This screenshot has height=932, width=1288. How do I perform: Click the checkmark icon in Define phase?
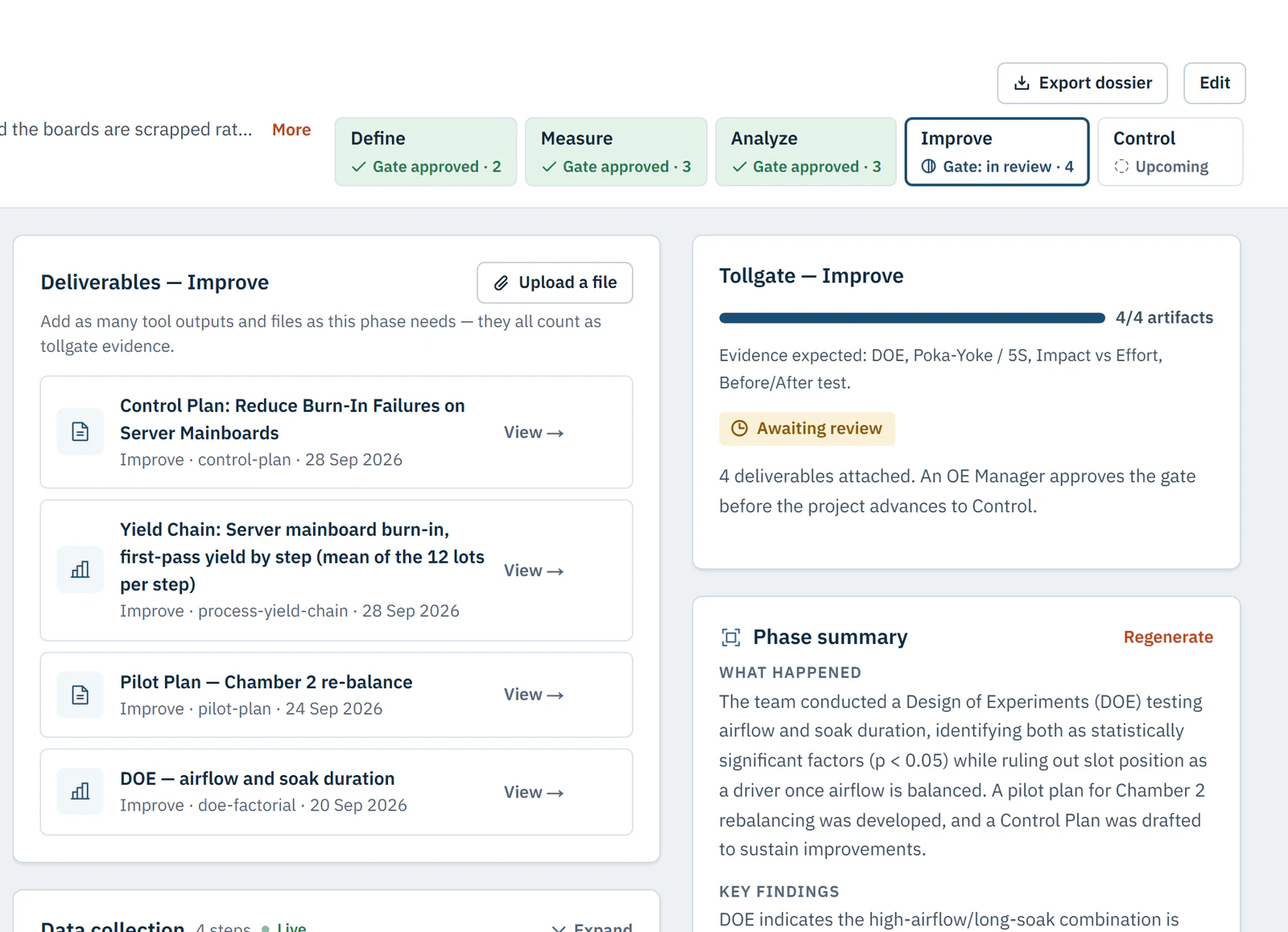pos(359,167)
